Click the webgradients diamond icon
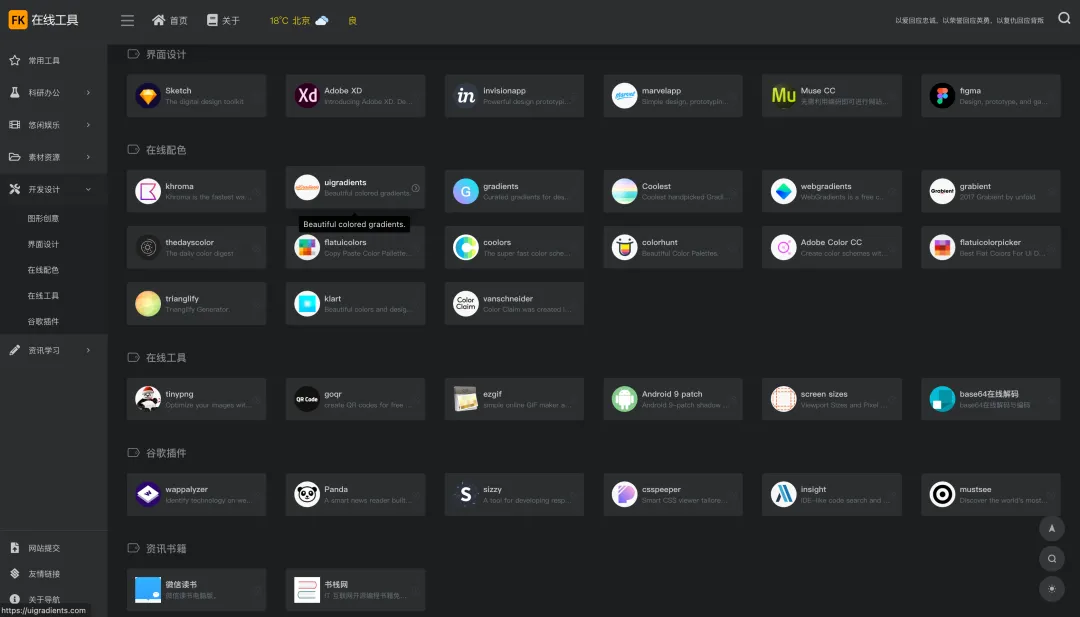Viewport: 1080px width, 617px height. coord(783,191)
